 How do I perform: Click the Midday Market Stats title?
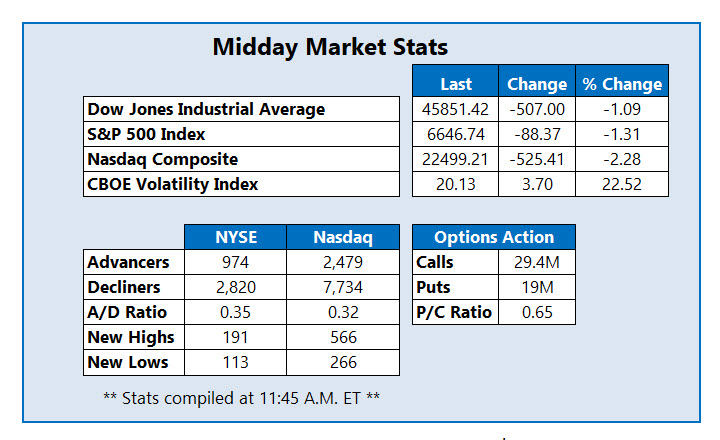(330, 47)
